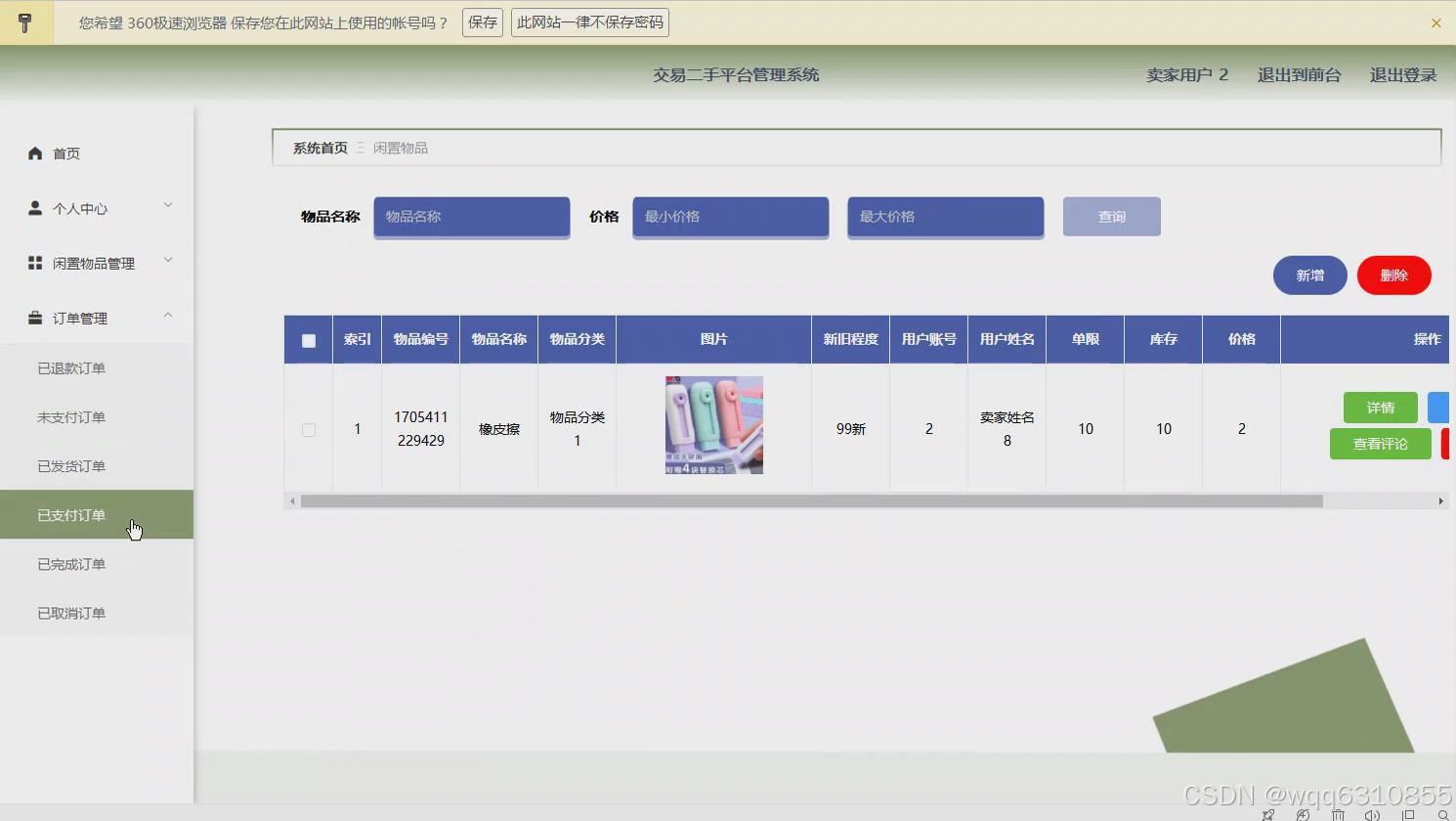This screenshot has height=821, width=1456.
Task: Click the 1705411229429 item number cell
Action: (421, 429)
